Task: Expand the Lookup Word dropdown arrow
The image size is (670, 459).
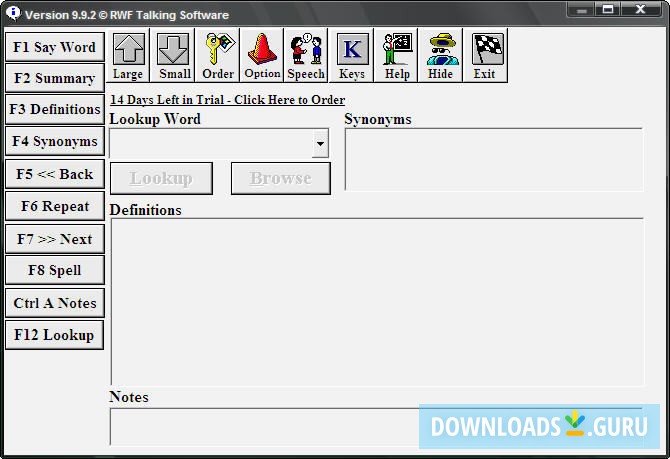Action: pos(320,143)
